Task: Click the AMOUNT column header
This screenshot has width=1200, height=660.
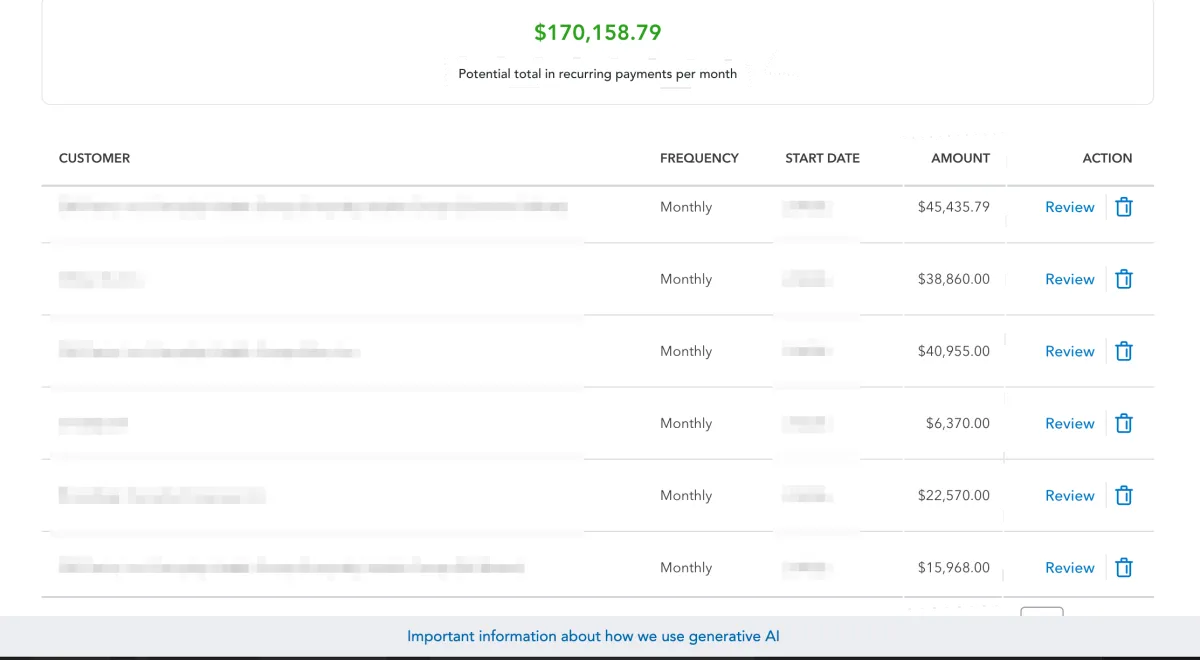Action: 960,158
